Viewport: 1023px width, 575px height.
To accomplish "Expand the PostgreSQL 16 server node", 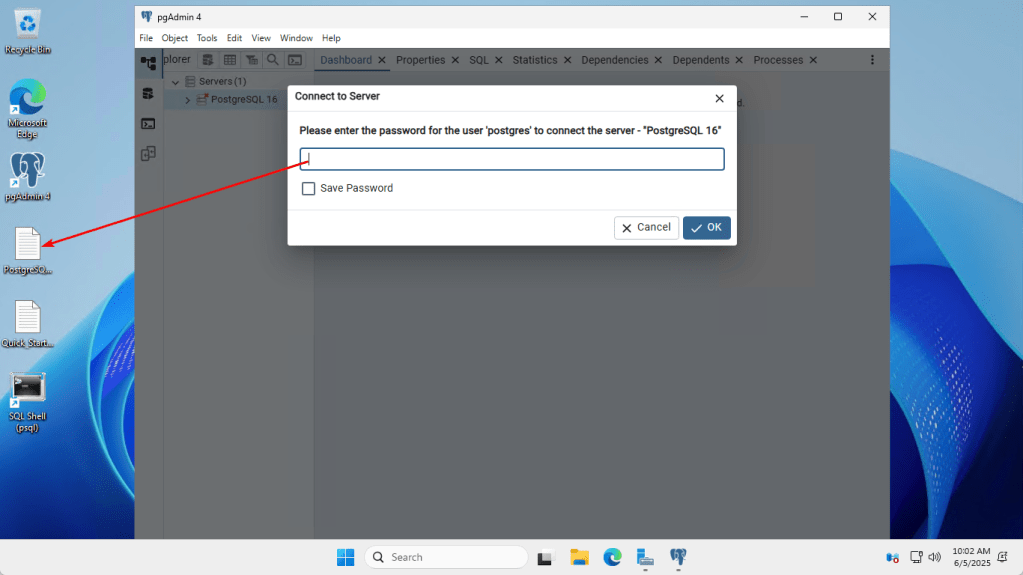I will [187, 100].
